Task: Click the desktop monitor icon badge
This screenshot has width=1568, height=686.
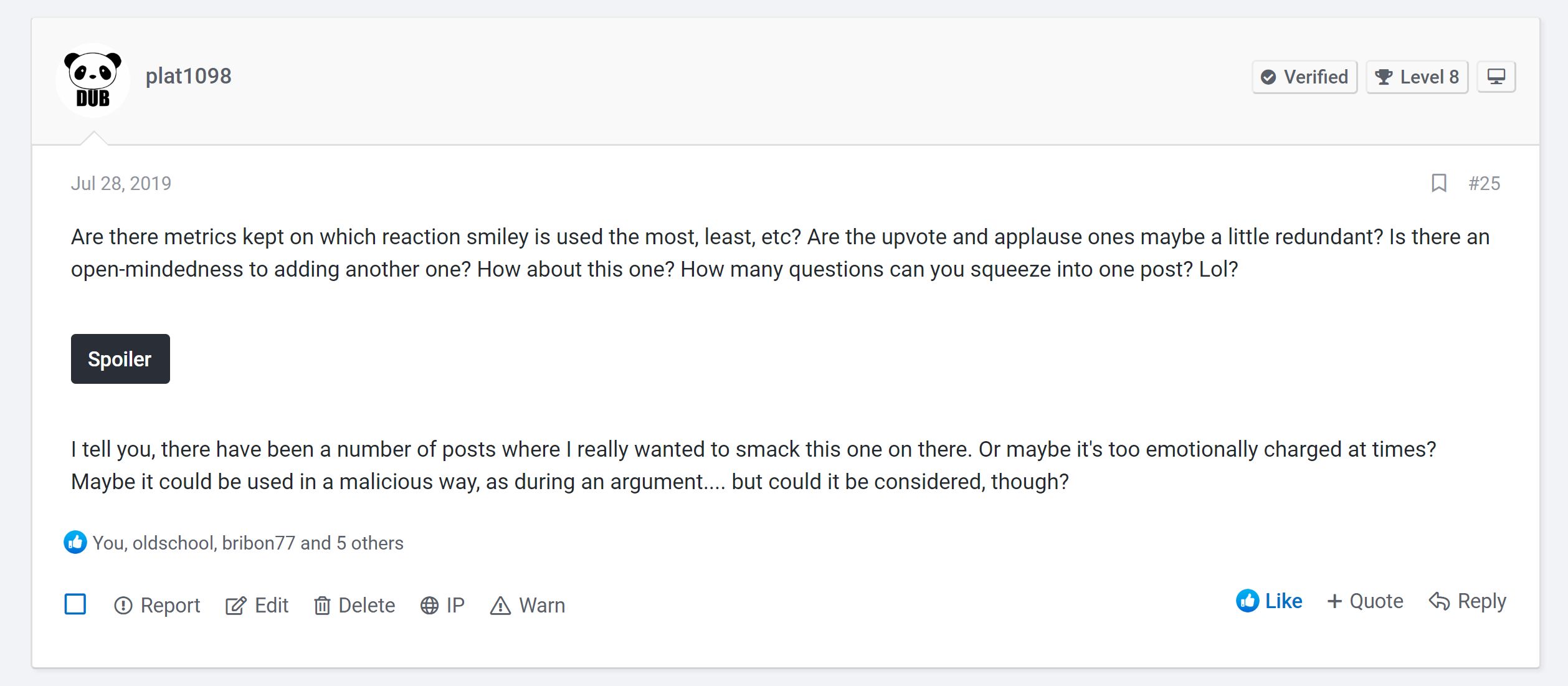Action: [x=1496, y=77]
